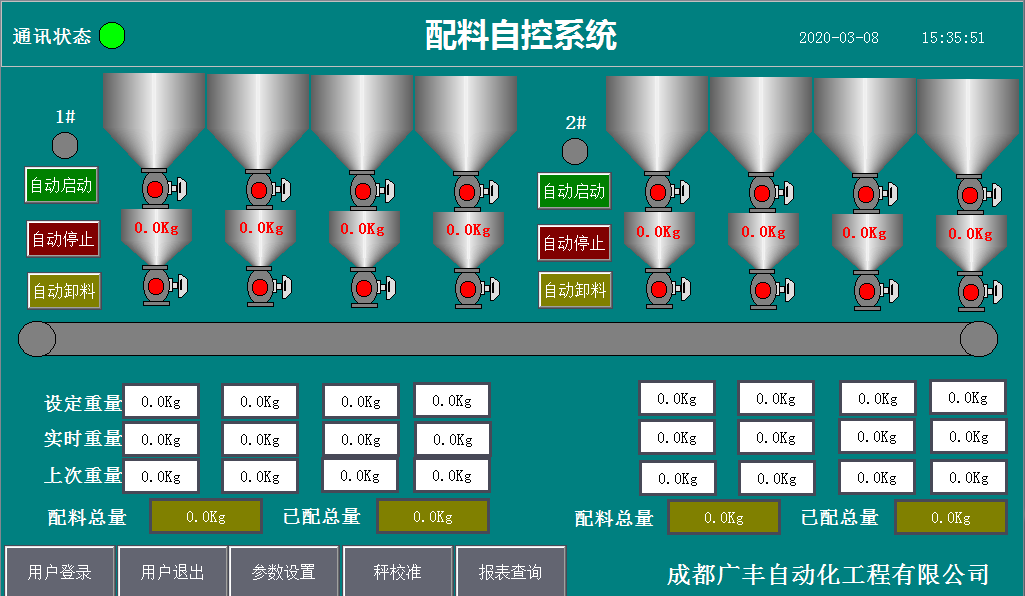Click the 用户退出 button
The width and height of the screenshot is (1025, 596).
pos(172,572)
